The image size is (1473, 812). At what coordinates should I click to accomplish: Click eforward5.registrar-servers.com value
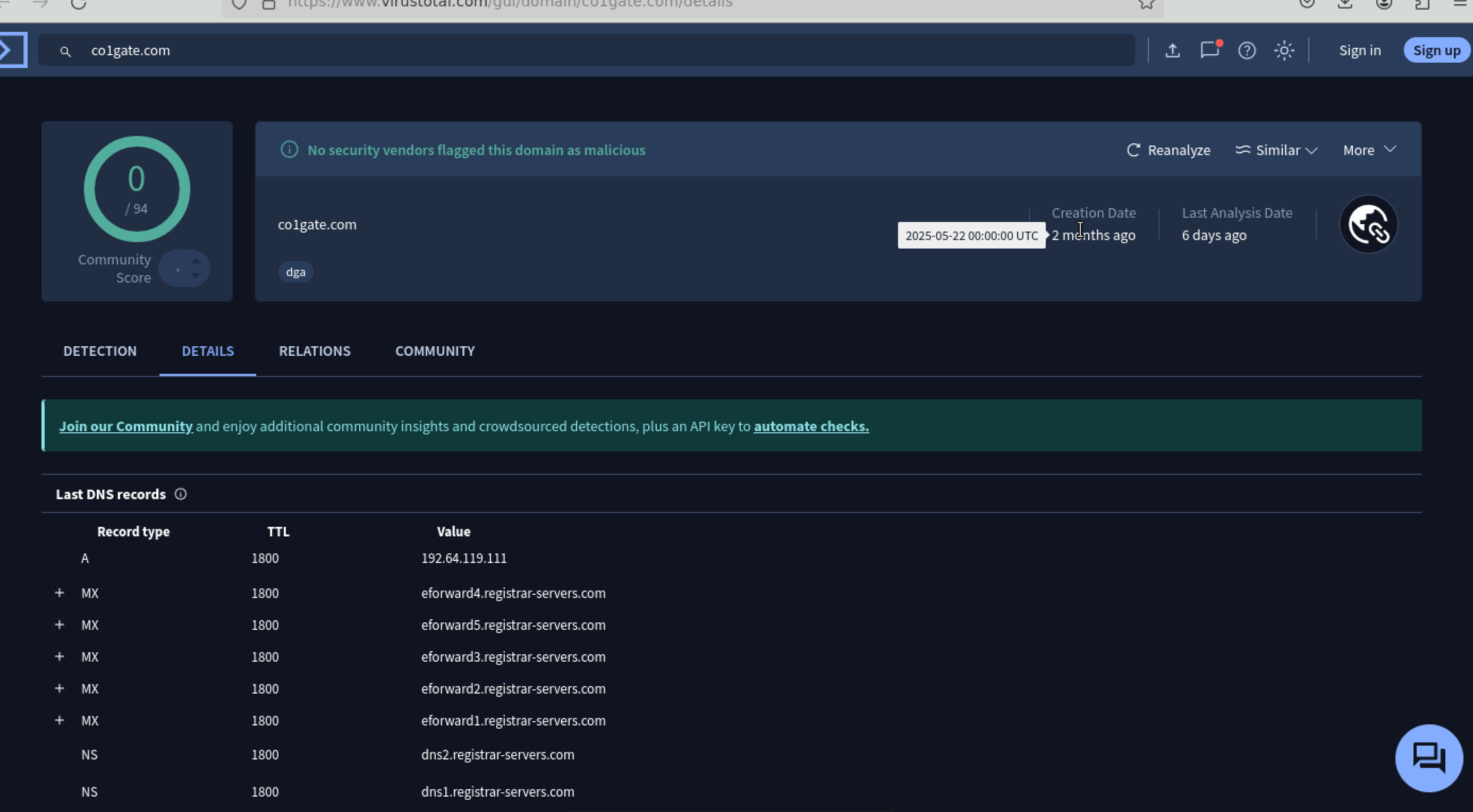(x=513, y=625)
